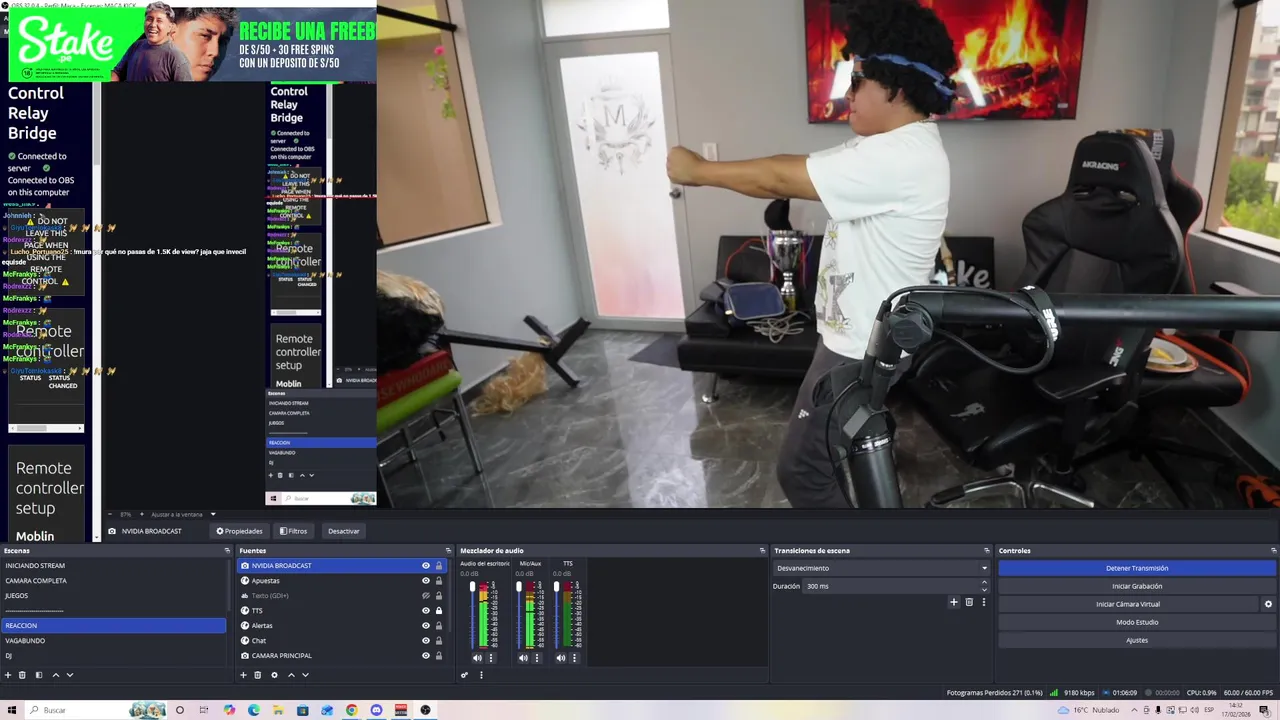The image size is (1280, 720).
Task: Delete the selected scene with the trash icon
Action: pos(22,675)
